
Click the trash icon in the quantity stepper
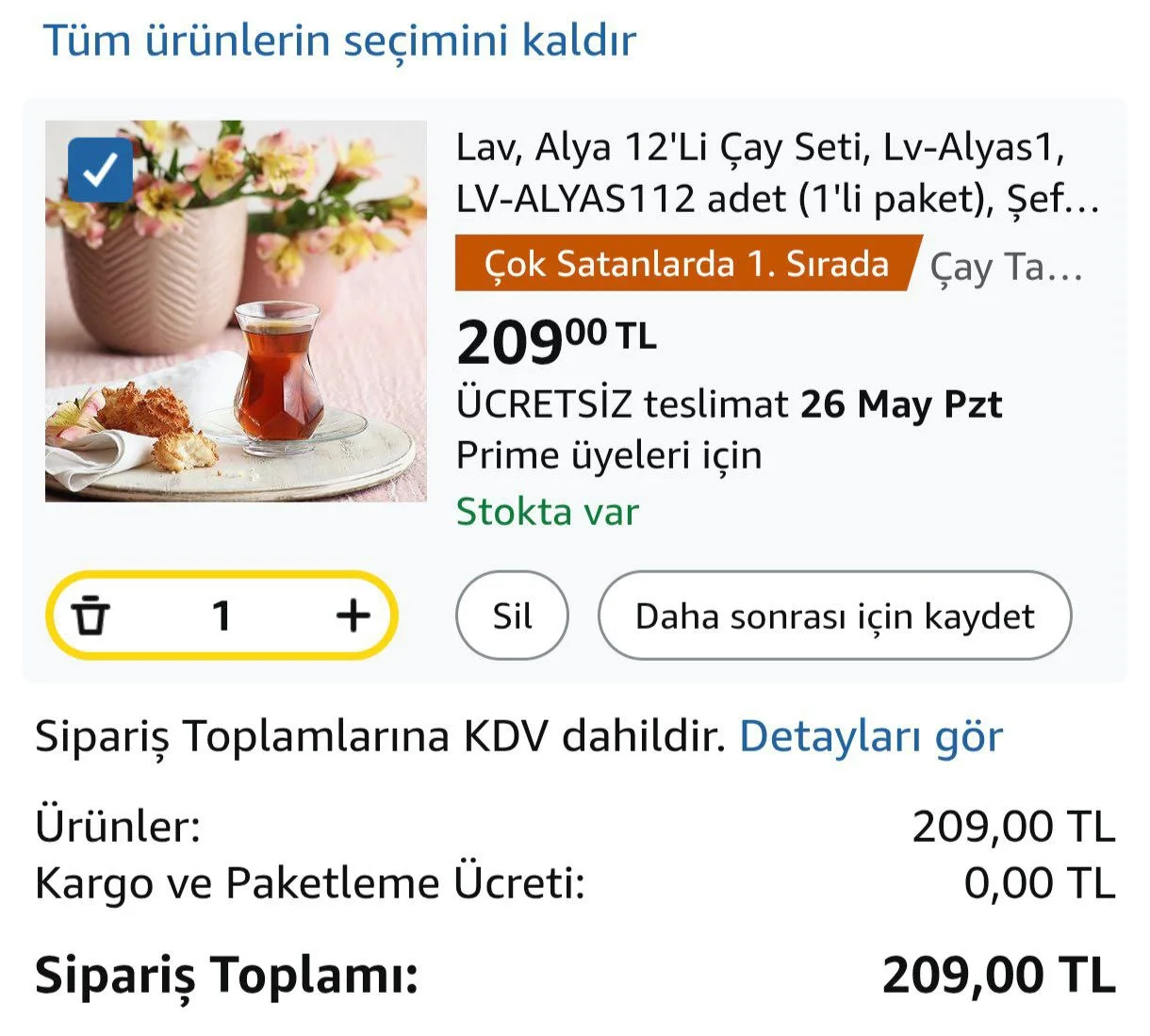coord(91,616)
